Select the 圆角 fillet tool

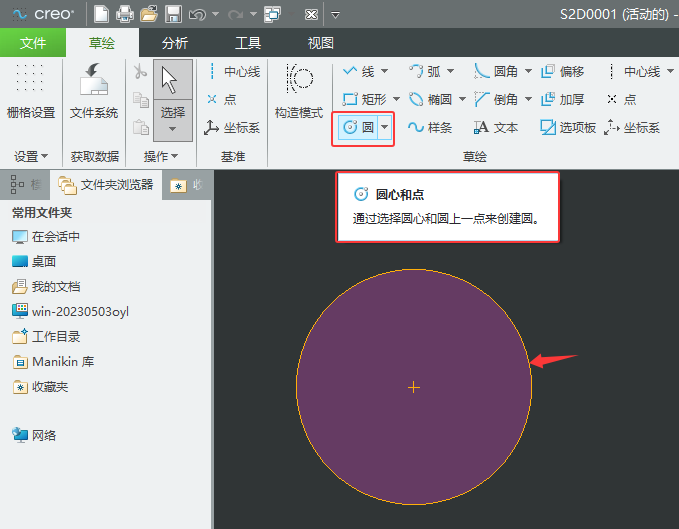click(496, 71)
